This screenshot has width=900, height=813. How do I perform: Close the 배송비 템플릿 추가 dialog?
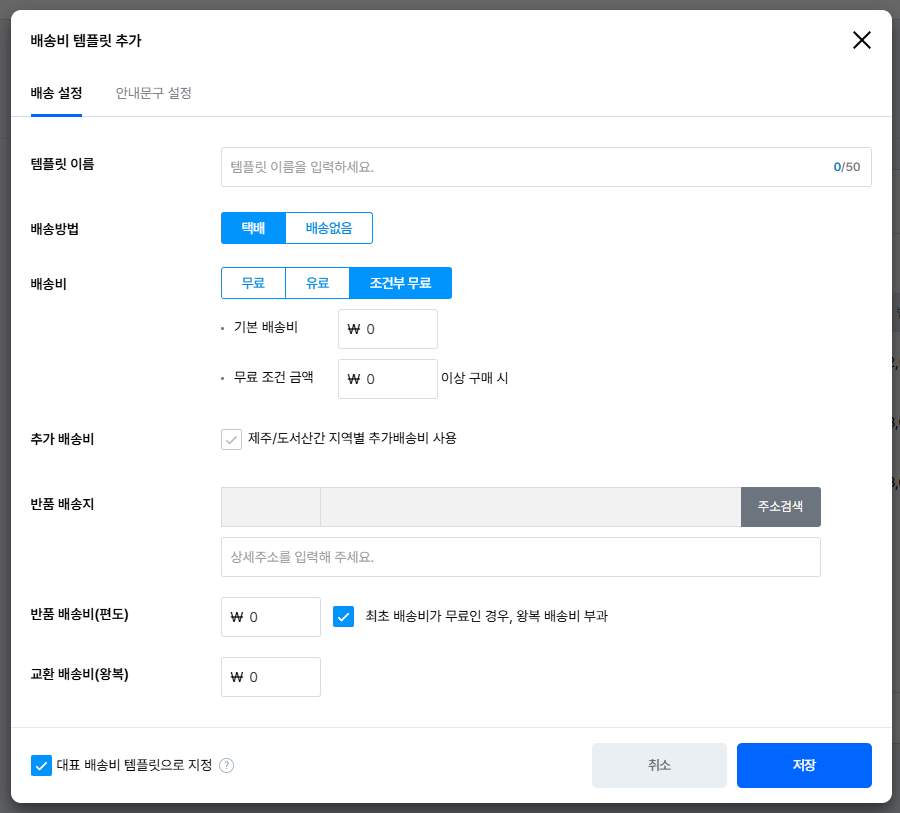coord(861,40)
